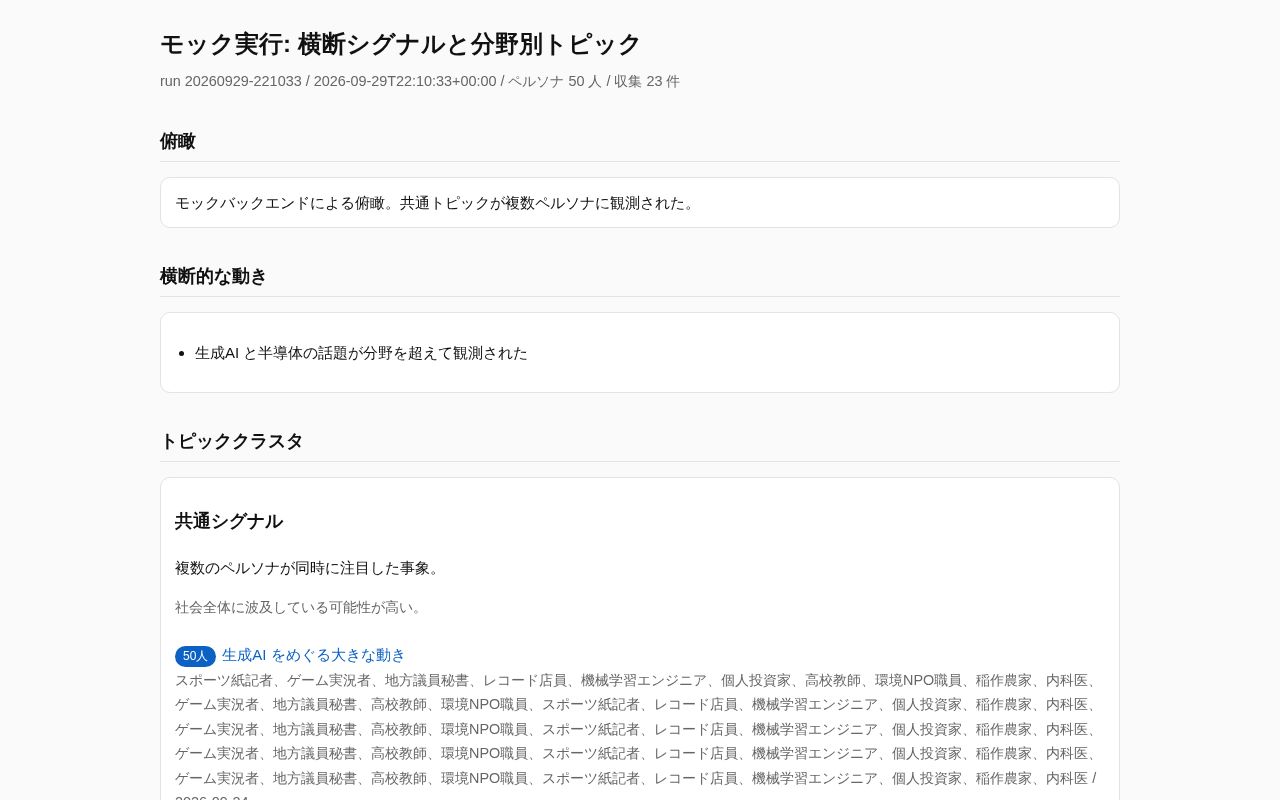This screenshot has width=1280, height=800.
Task: Select the page title モック実行: 横断シグナルと分野別トピック
Action: [400, 44]
